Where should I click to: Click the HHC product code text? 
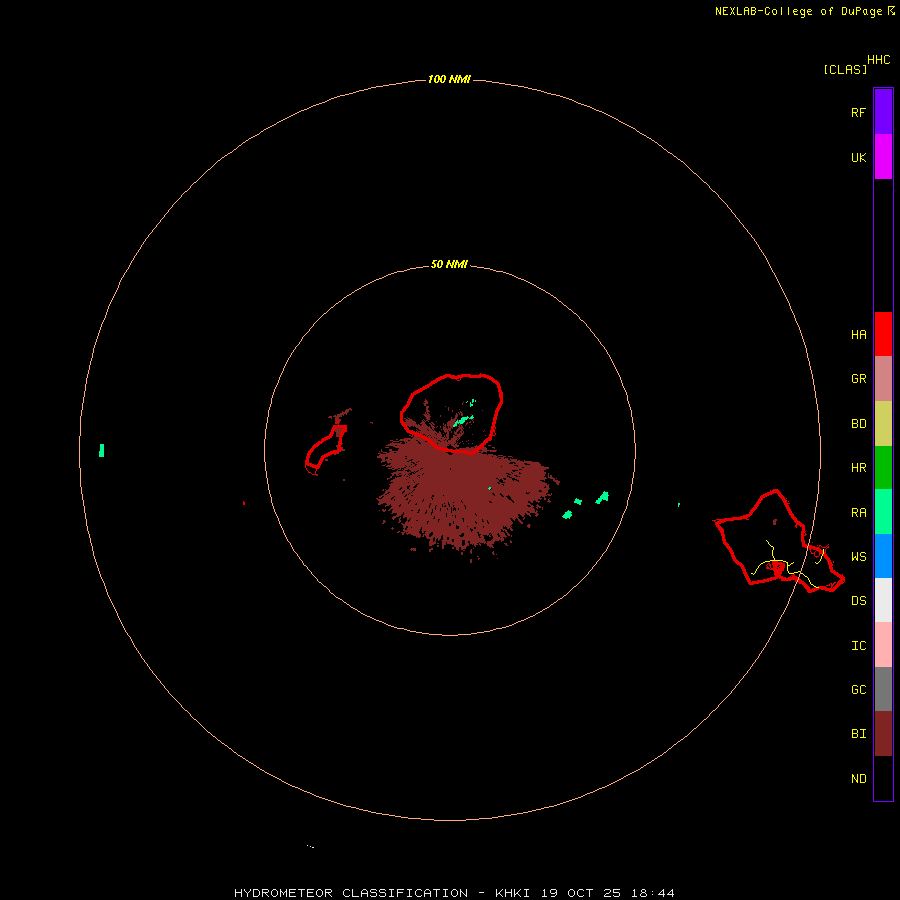click(x=879, y=60)
